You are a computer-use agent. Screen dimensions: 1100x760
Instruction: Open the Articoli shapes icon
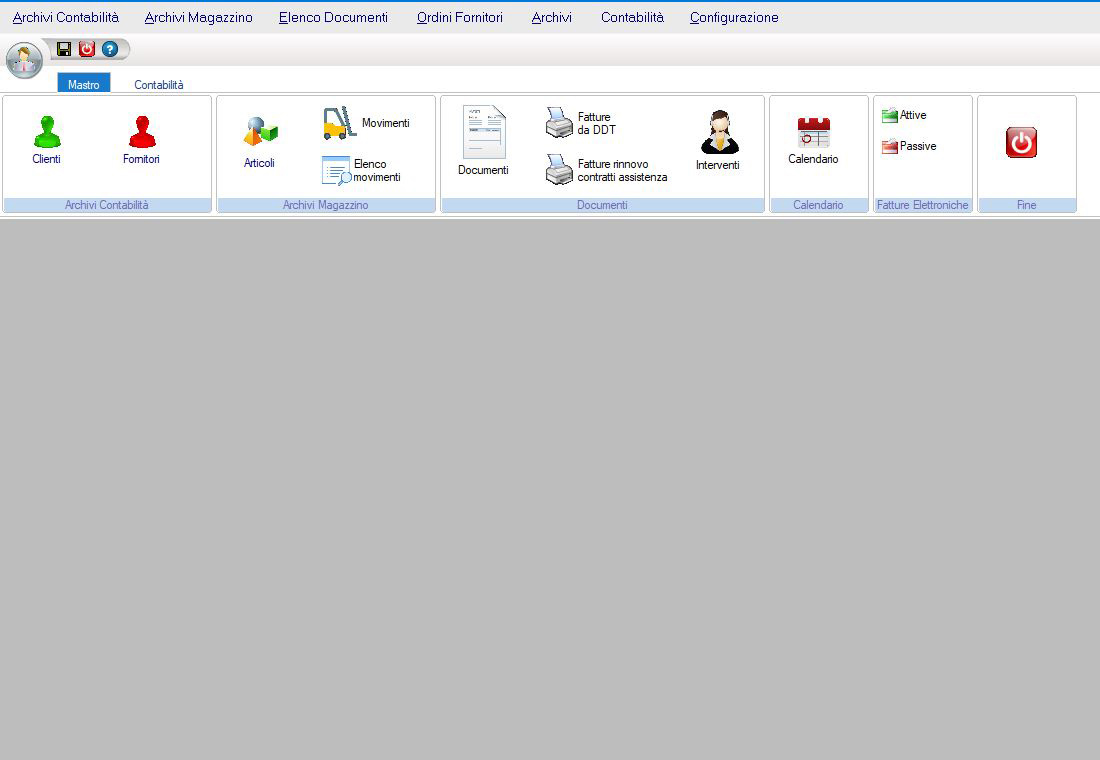(x=261, y=131)
